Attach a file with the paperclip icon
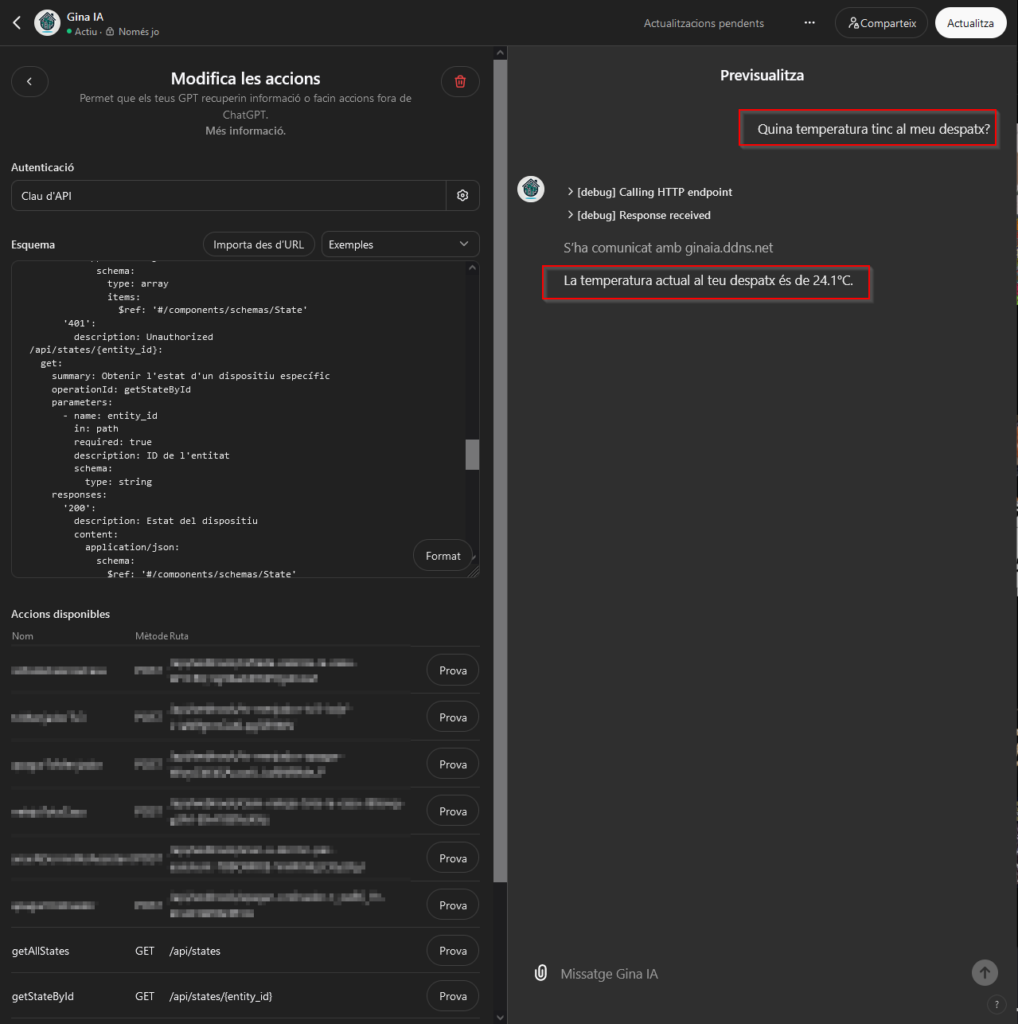This screenshot has height=1024, width=1018. 541,973
